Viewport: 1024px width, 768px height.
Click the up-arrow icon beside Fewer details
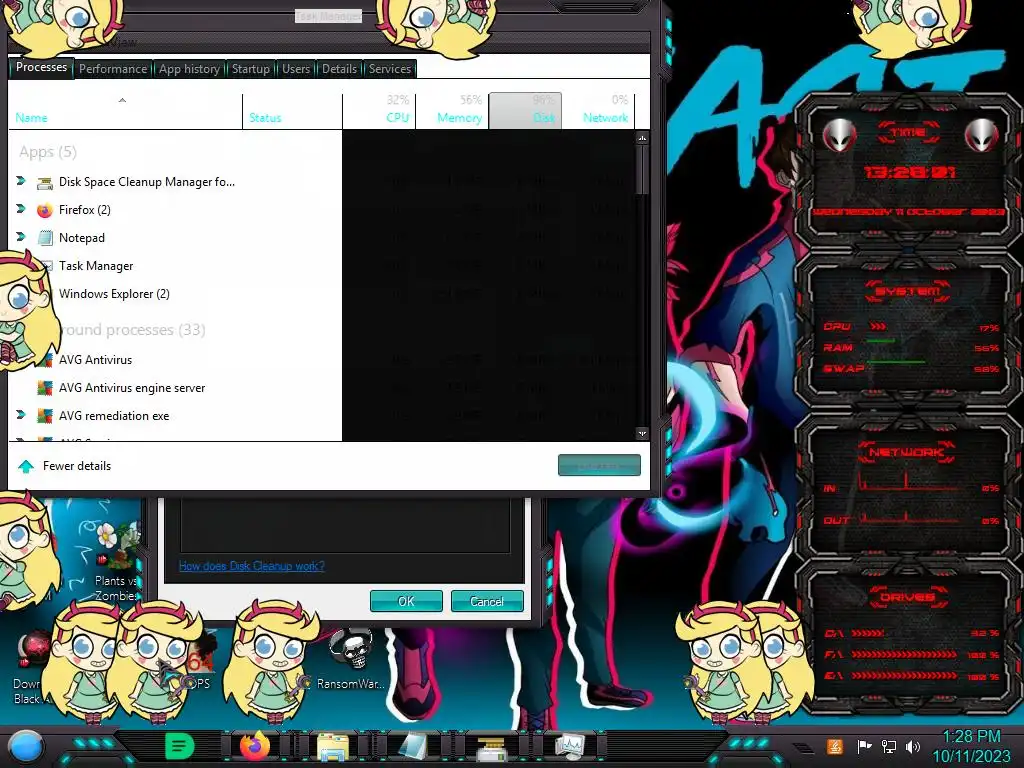click(x=26, y=466)
